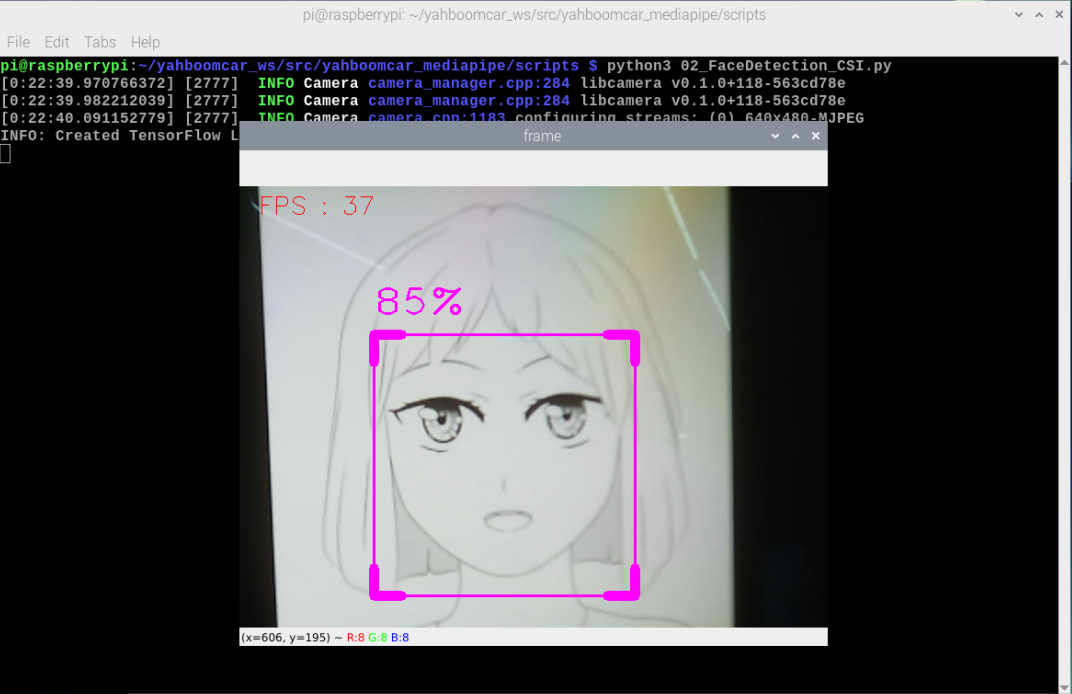
Task: Click the '640x480-MJPEG' stream text
Action: point(805,117)
